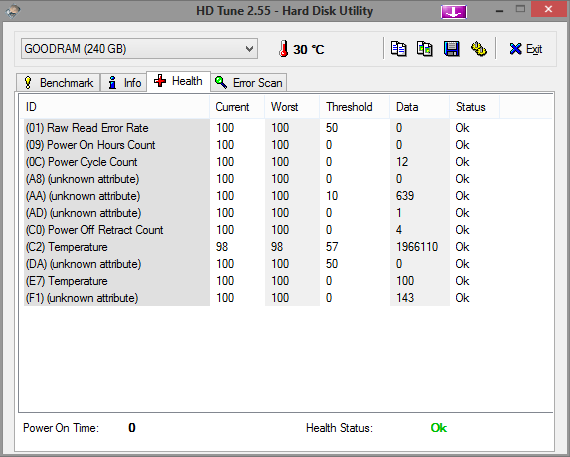
Task: Switch to the Error Scan tab
Action: 249,83
